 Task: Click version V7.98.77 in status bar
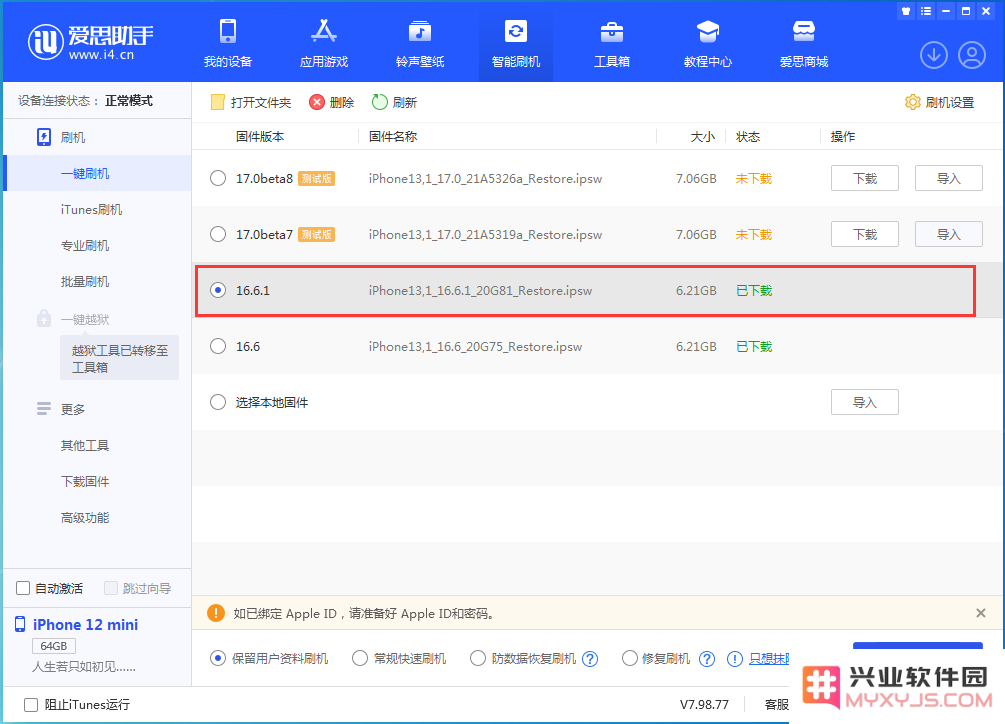704,705
